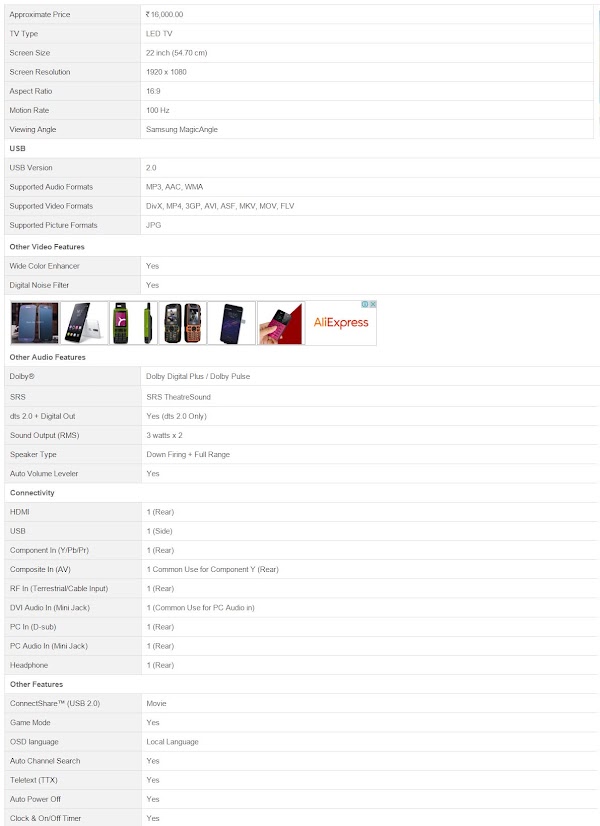Image resolution: width=600 pixels, height=826 pixels.
Task: Click the pink mini card phone ad
Action: 281,323
